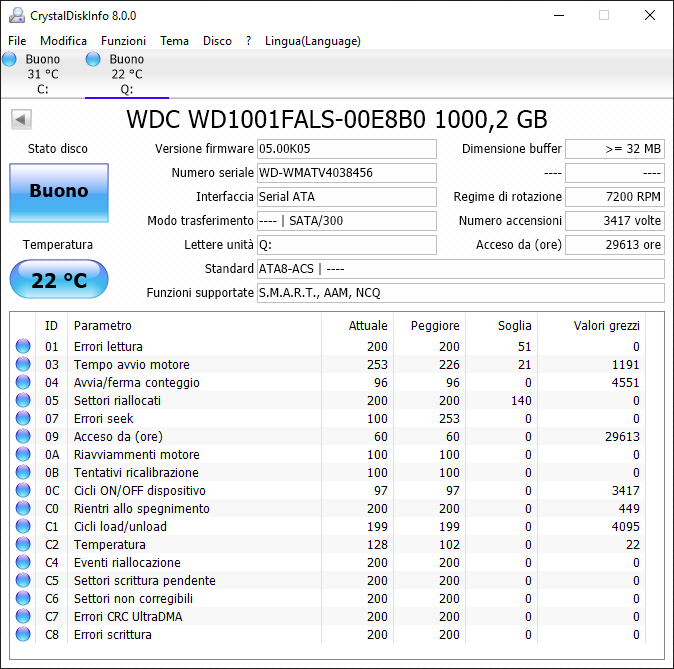This screenshot has height=669, width=674.
Task: Click the Numero accensioni value 3417 volte
Action: pos(615,221)
